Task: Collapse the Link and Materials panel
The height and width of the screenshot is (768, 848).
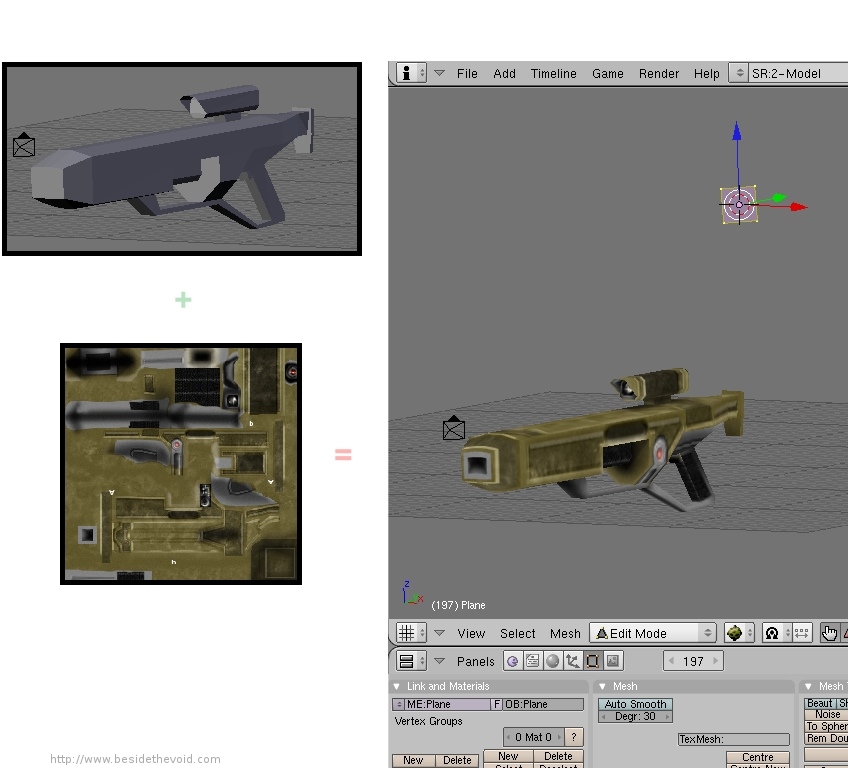Action: [x=397, y=686]
